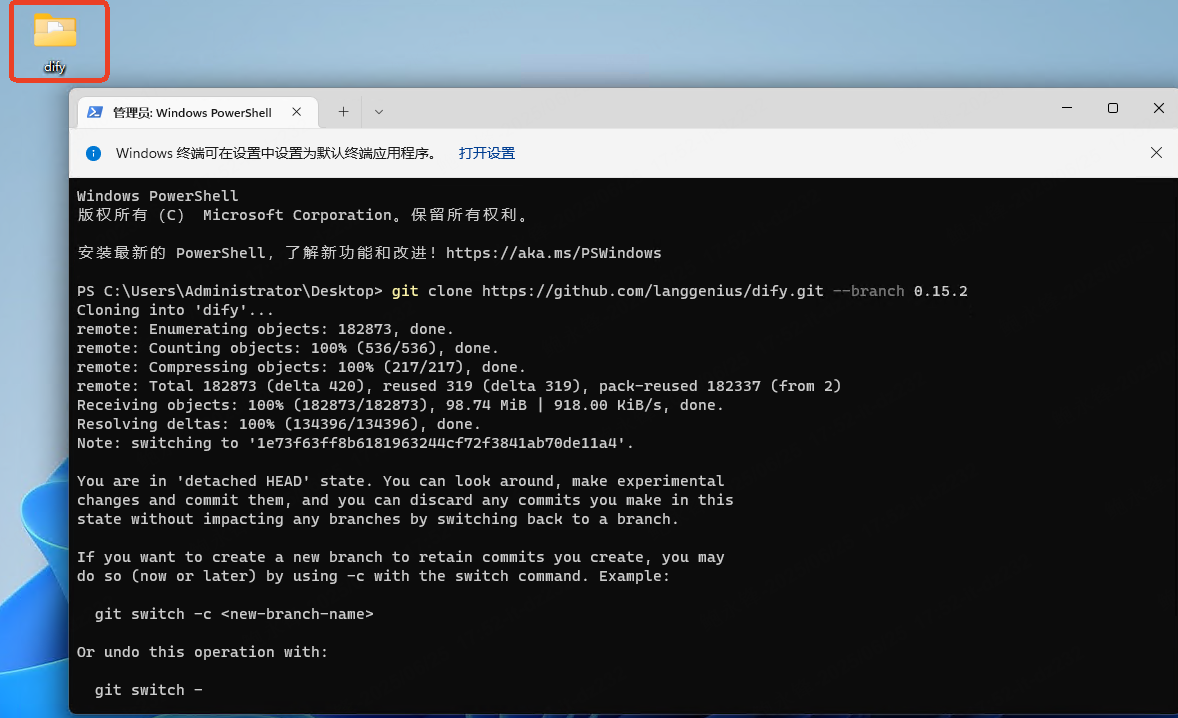Click the "Note: switching to" commit hash line

coord(355,443)
